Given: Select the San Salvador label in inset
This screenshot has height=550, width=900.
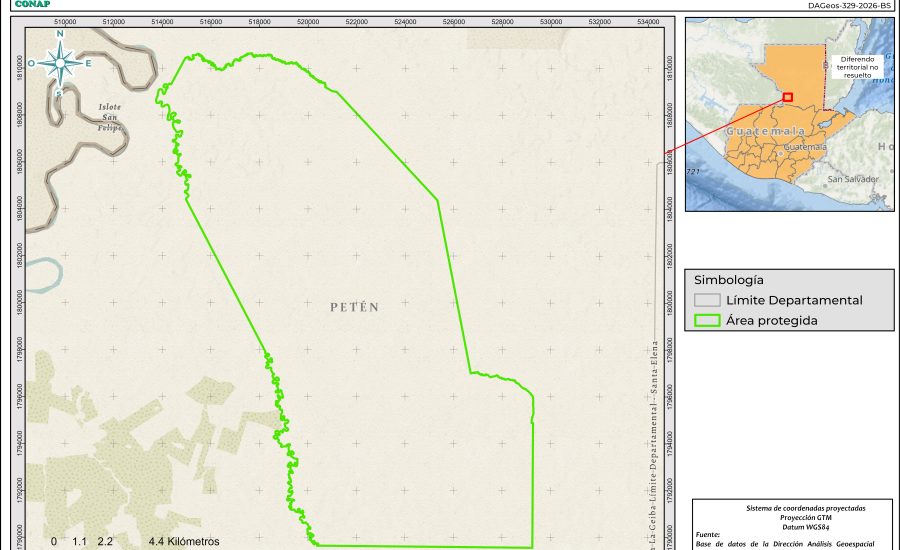Looking at the screenshot, I should pyautogui.click(x=852, y=179).
